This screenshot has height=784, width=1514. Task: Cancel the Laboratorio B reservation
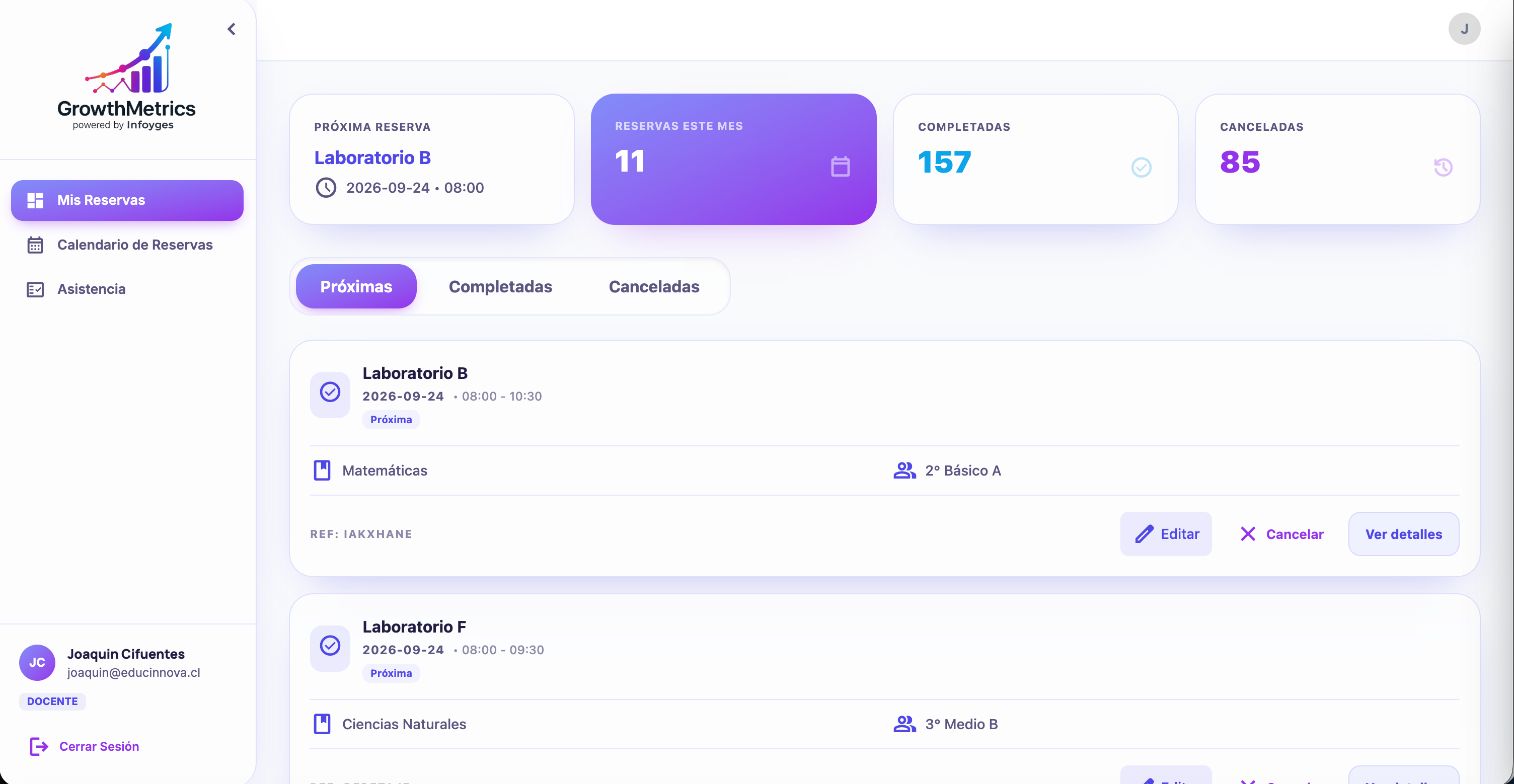click(1281, 533)
